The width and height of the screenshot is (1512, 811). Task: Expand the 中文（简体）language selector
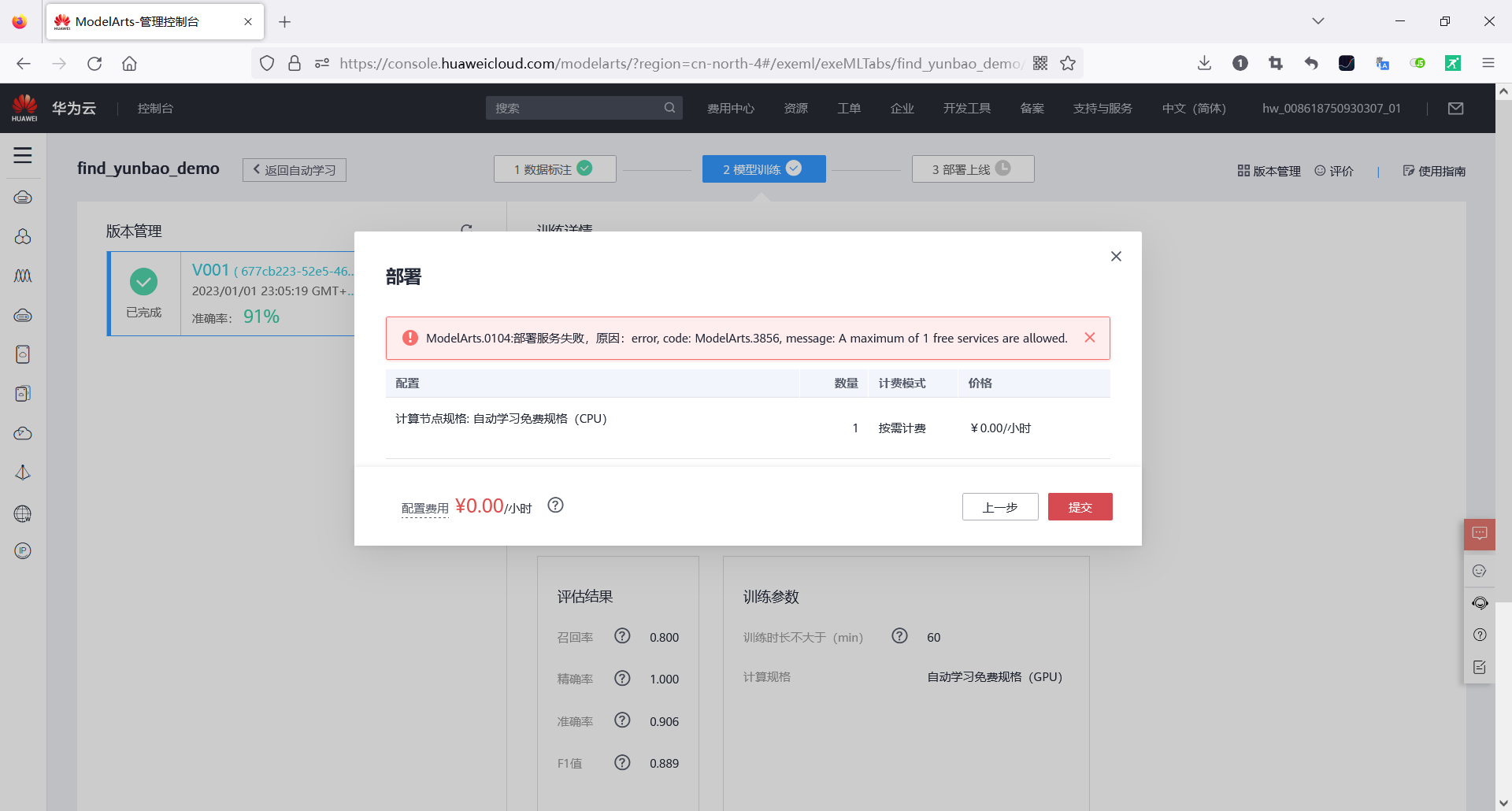pos(1194,108)
